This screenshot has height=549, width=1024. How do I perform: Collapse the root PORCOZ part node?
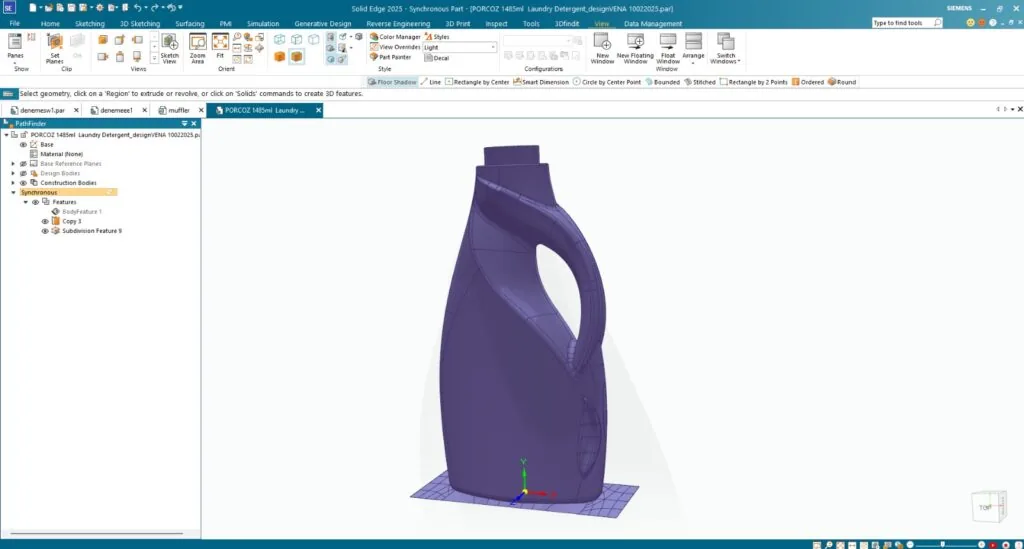7,135
